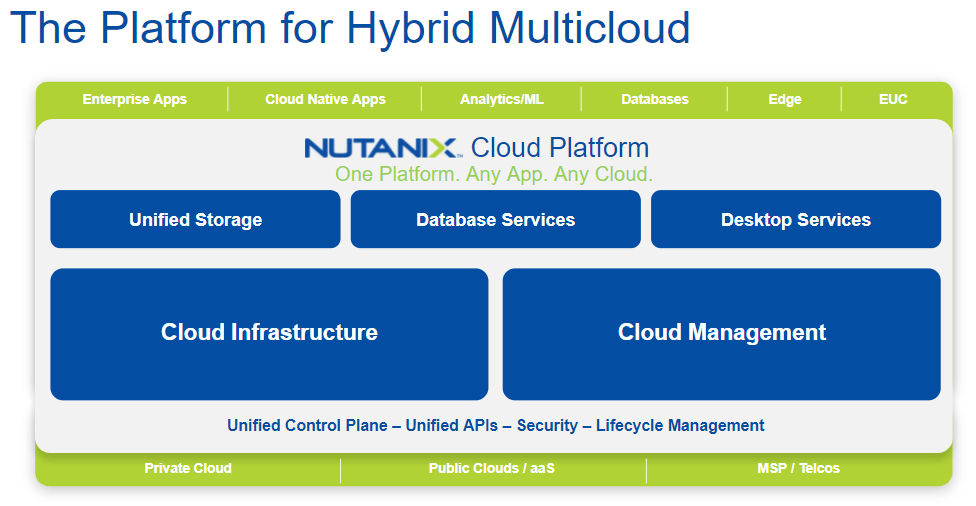This screenshot has width=976, height=506.
Task: Click the 'Lifecycle Management' text
Action: (x=680, y=425)
